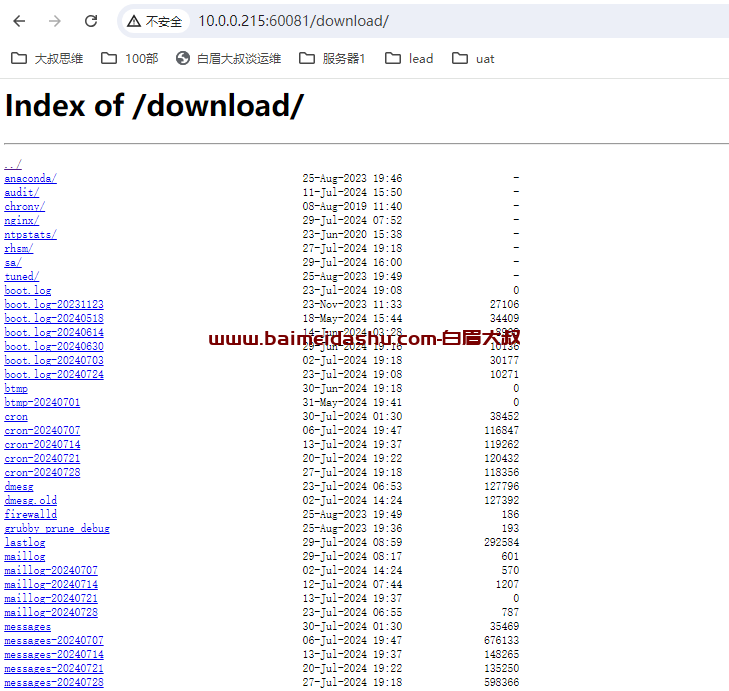Download boot.log-20240724 file
This screenshot has height=691, width=729.
tap(54, 374)
